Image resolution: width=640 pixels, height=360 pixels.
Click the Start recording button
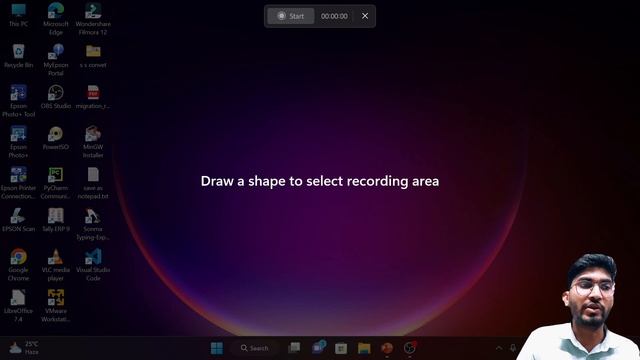[x=291, y=16]
